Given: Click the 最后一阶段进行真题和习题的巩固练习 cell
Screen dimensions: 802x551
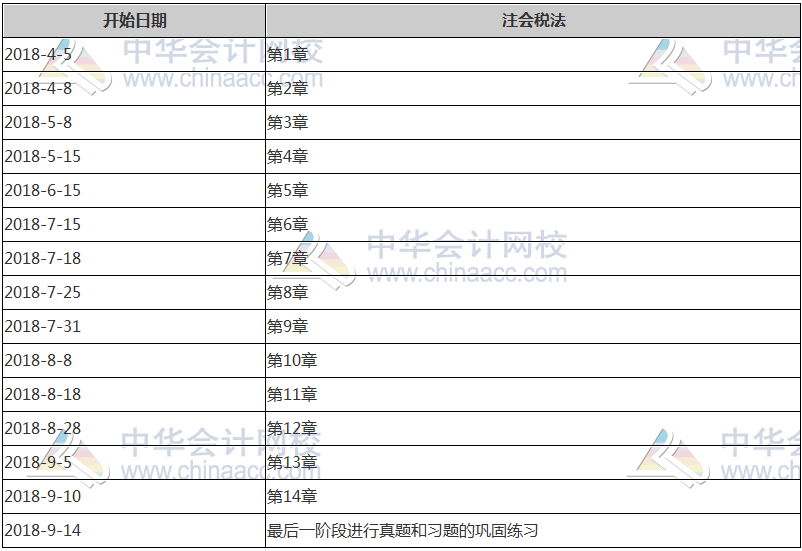Looking at the screenshot, I should coord(533,531).
